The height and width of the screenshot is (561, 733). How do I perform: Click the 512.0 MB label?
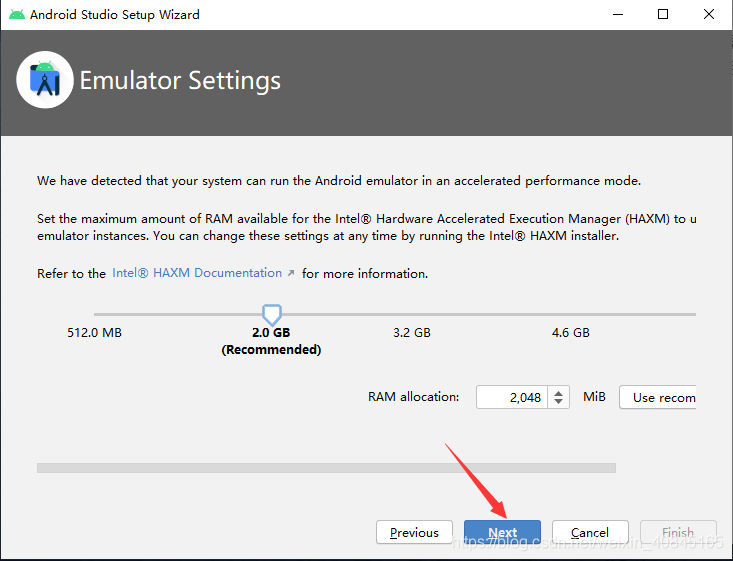(94, 333)
